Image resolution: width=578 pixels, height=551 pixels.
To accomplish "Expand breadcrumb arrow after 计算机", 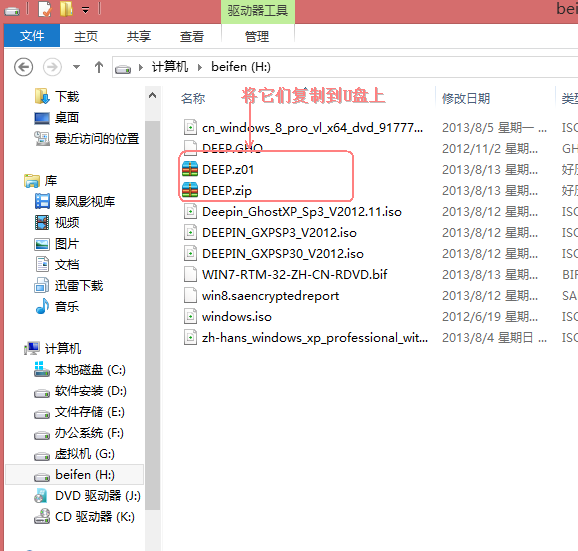I will (x=199, y=67).
